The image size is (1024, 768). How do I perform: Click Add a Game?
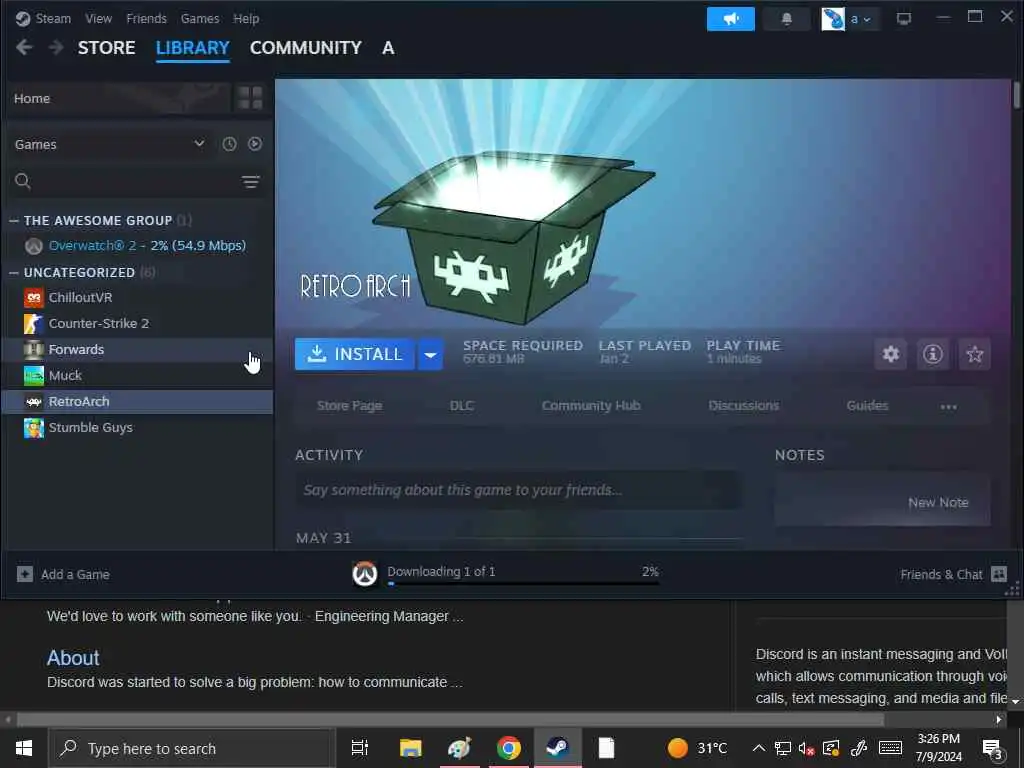[63, 575]
